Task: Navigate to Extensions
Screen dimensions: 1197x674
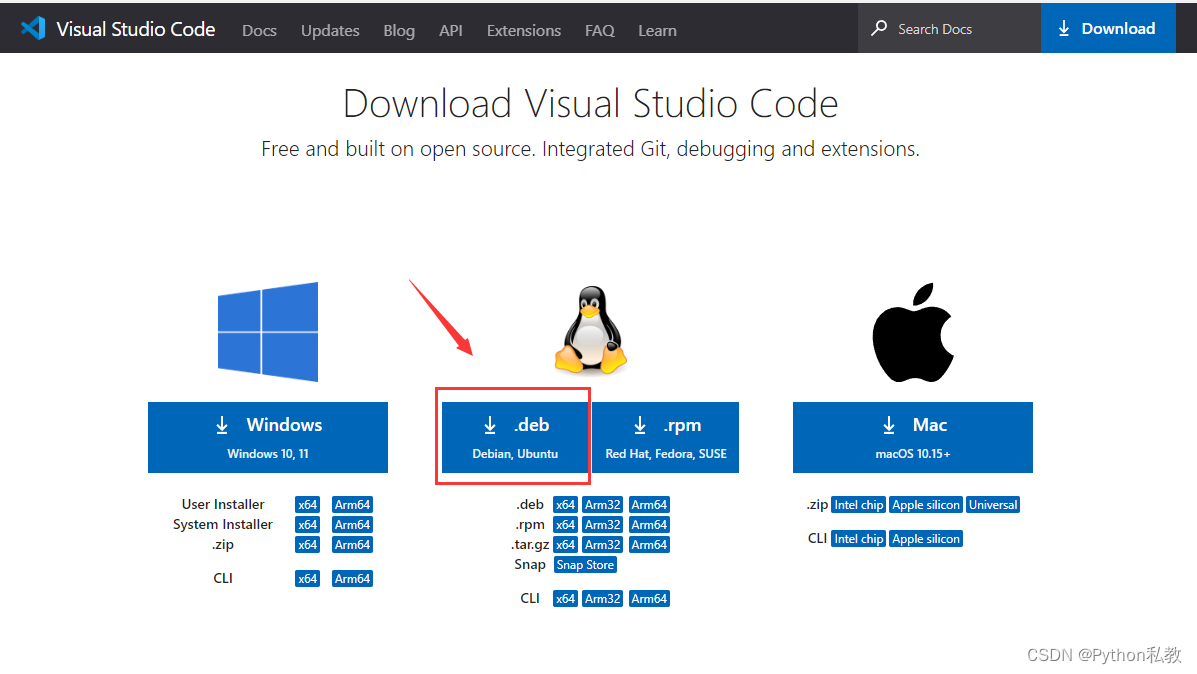Action: [x=524, y=31]
